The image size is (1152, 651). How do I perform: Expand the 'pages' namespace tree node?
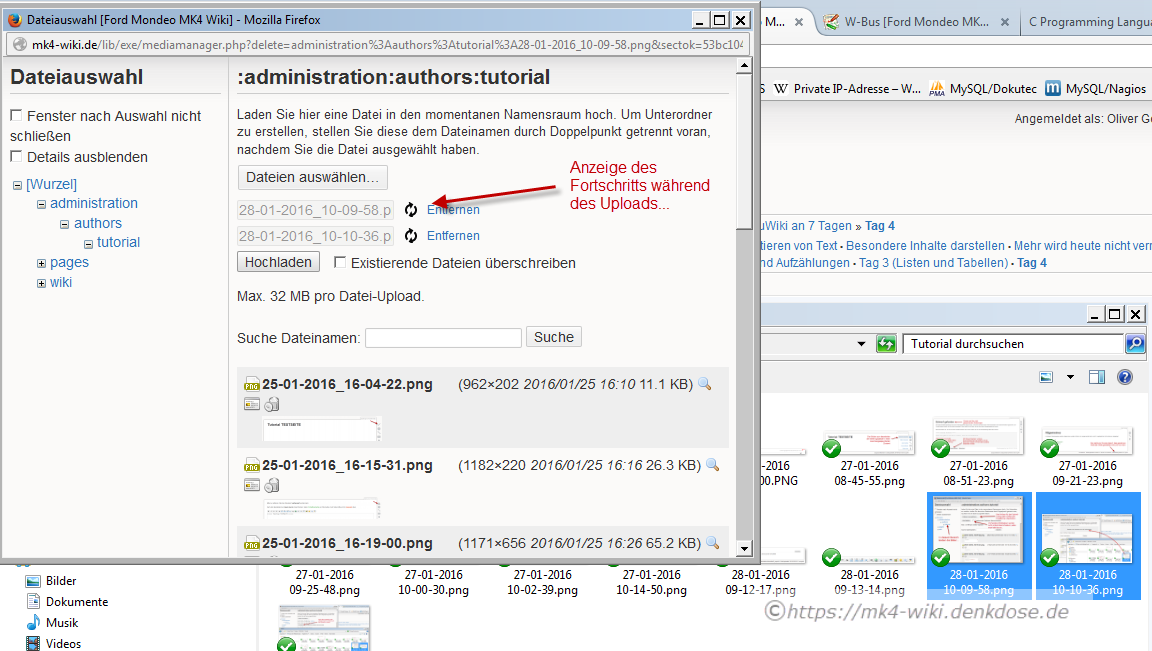click(x=41, y=263)
